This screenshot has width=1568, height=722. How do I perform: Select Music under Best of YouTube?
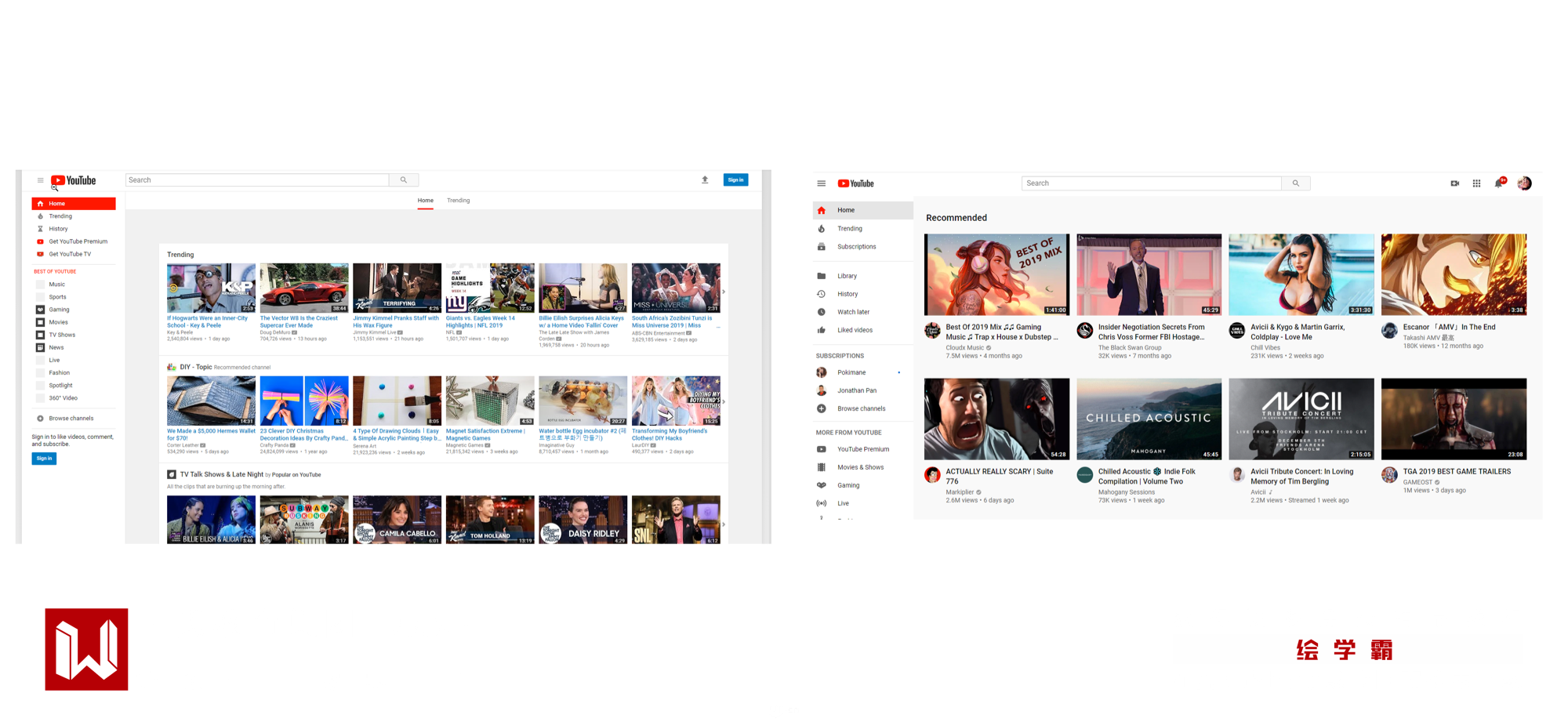[x=57, y=285]
